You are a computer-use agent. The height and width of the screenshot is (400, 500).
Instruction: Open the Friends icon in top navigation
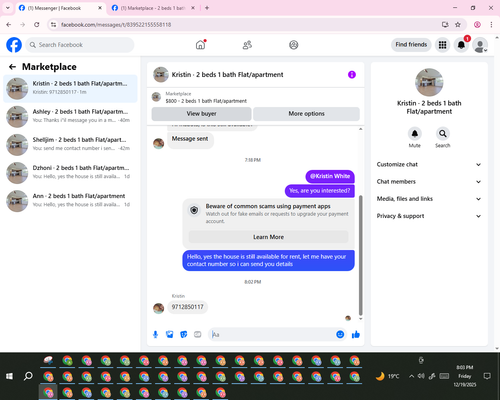pyautogui.click(x=247, y=45)
